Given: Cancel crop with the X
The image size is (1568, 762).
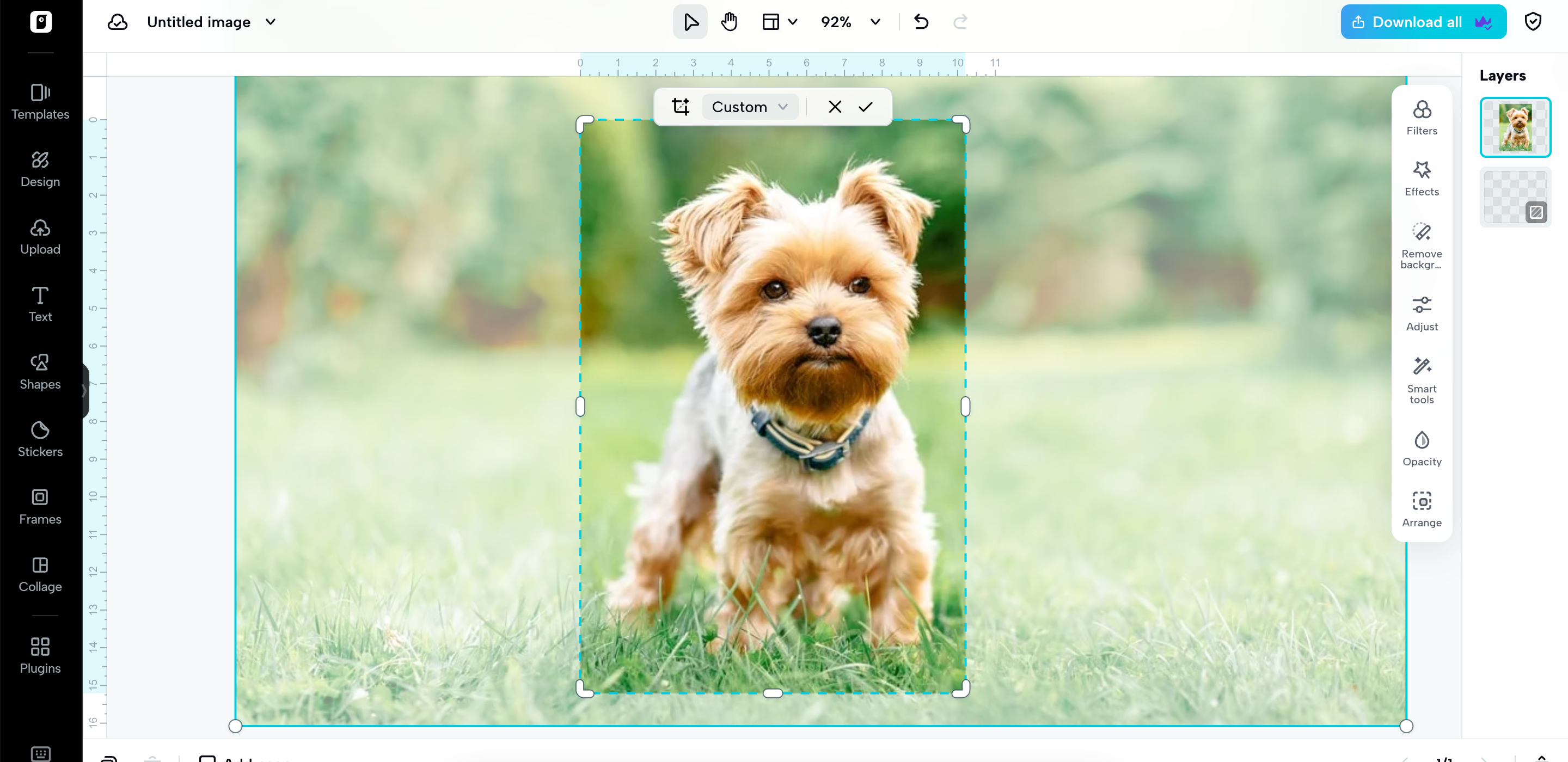Looking at the screenshot, I should click(835, 107).
